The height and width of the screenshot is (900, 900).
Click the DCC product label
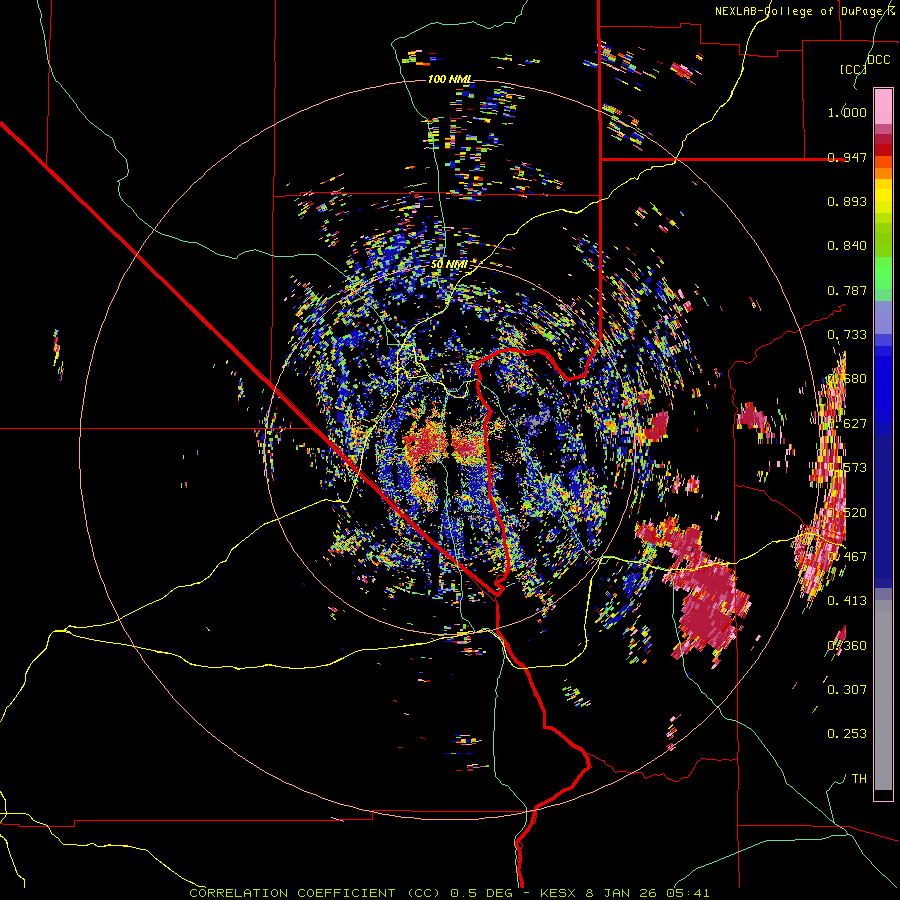[878, 60]
